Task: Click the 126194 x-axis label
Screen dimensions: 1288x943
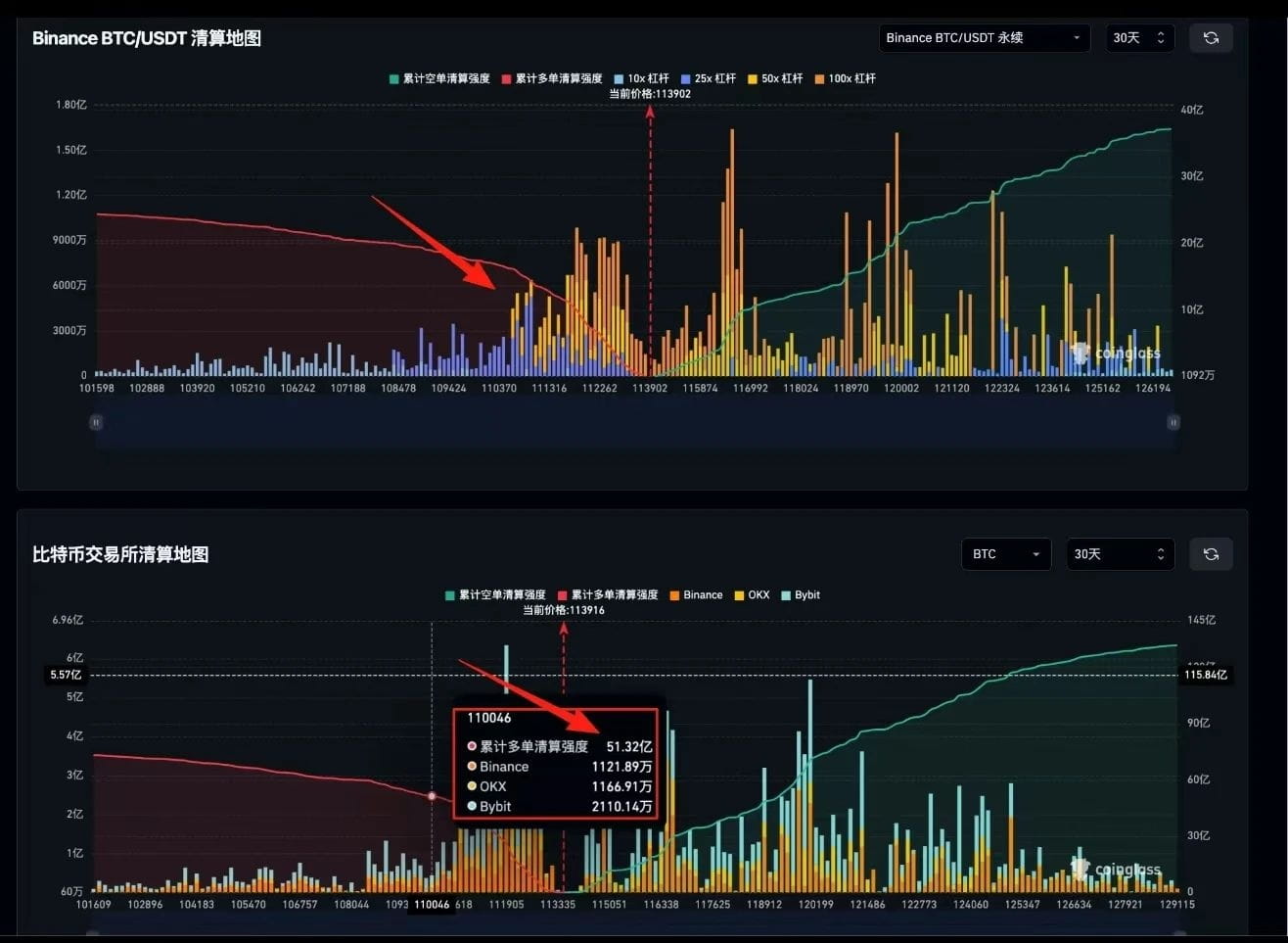Action: tap(1152, 389)
